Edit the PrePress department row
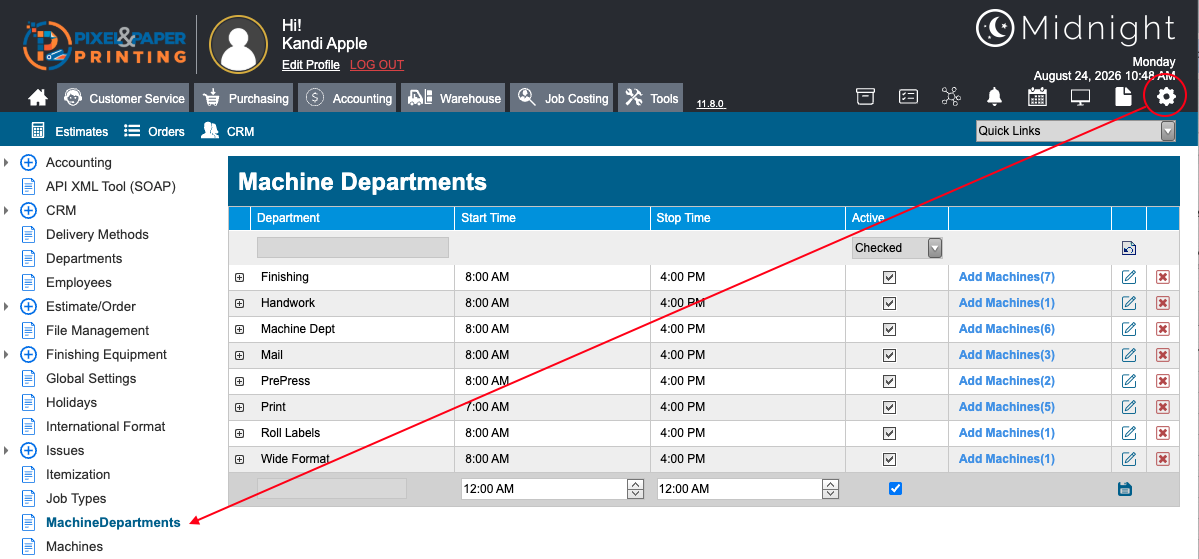This screenshot has width=1199, height=559. point(1129,382)
